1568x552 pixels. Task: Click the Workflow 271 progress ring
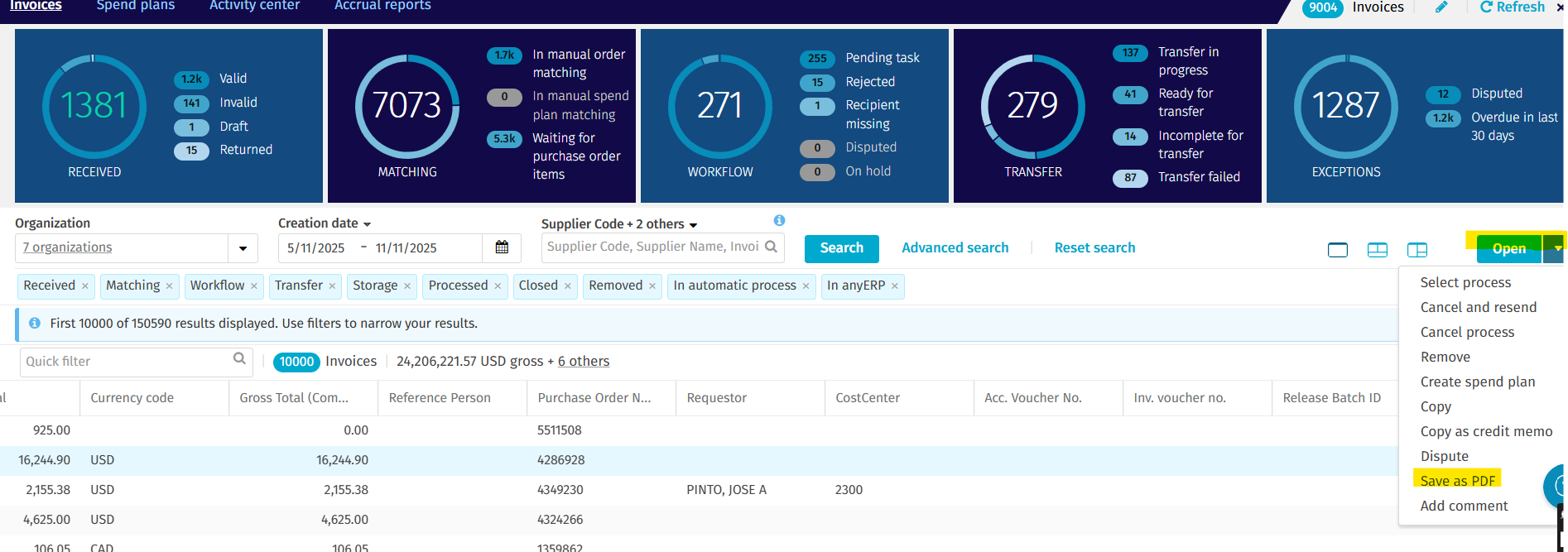(719, 106)
